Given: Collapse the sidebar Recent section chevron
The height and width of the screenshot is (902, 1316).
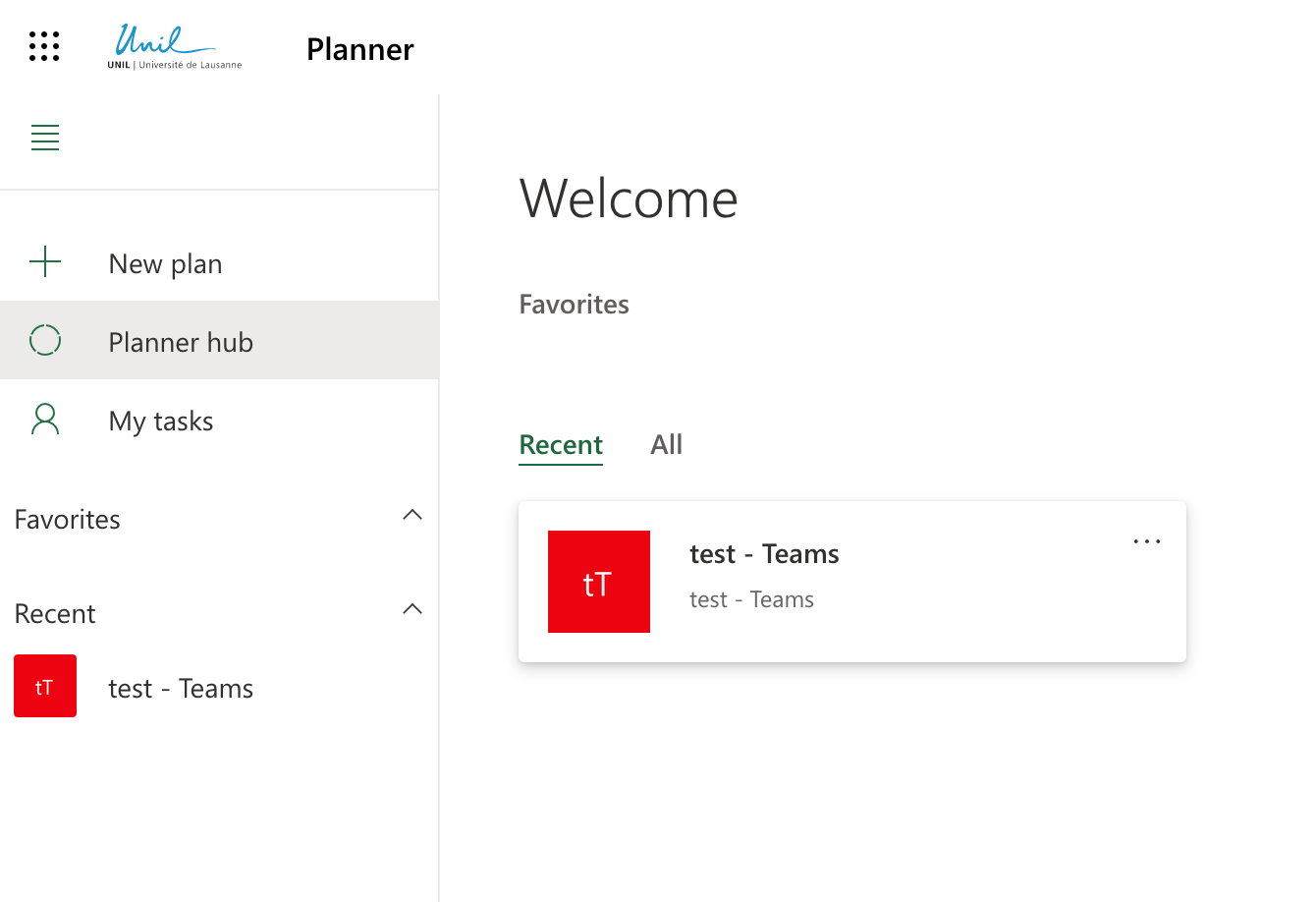Looking at the screenshot, I should click(x=412, y=609).
